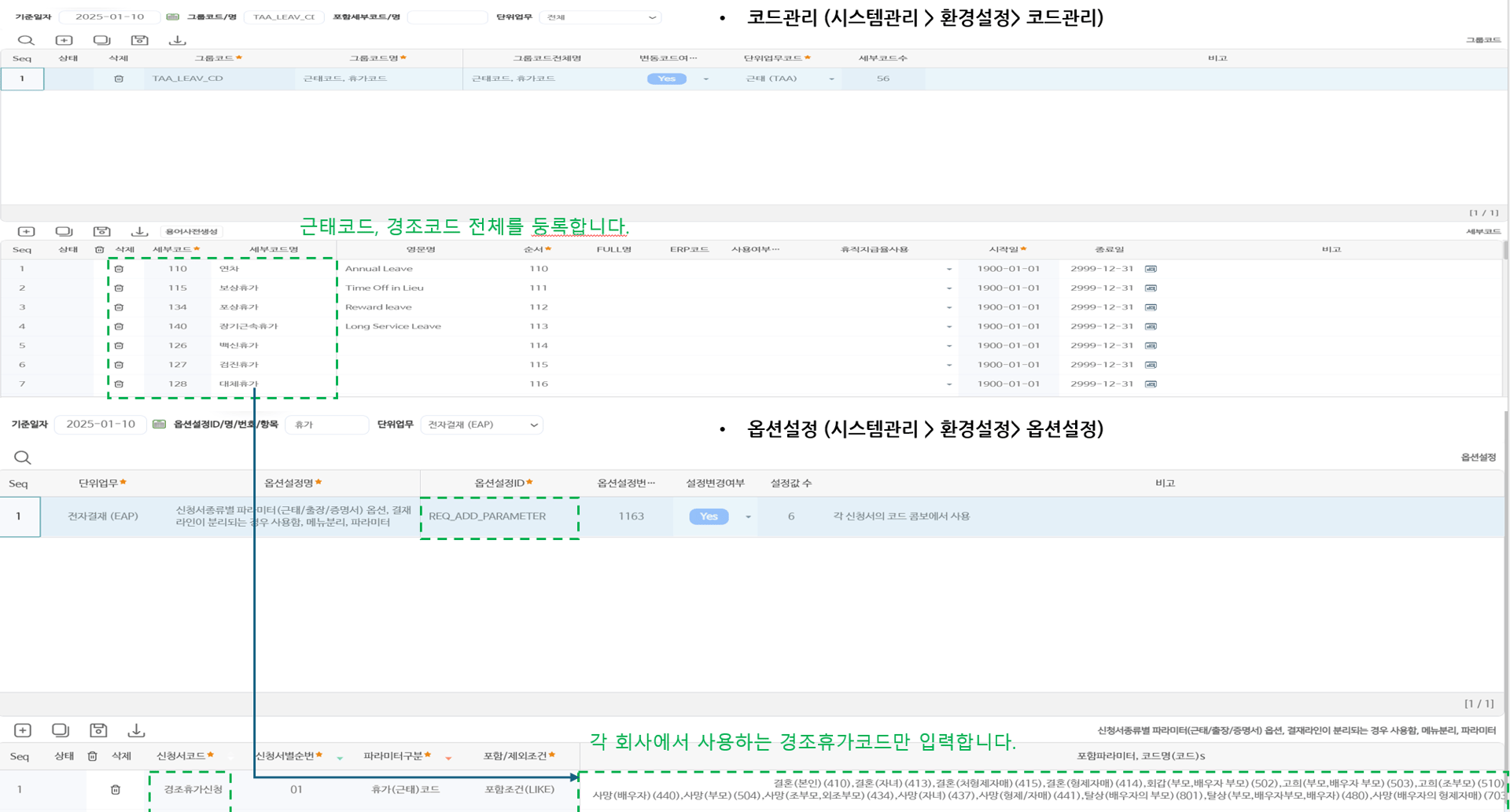Click the 시작일 column header
The image size is (1510, 812).
click(x=1007, y=250)
